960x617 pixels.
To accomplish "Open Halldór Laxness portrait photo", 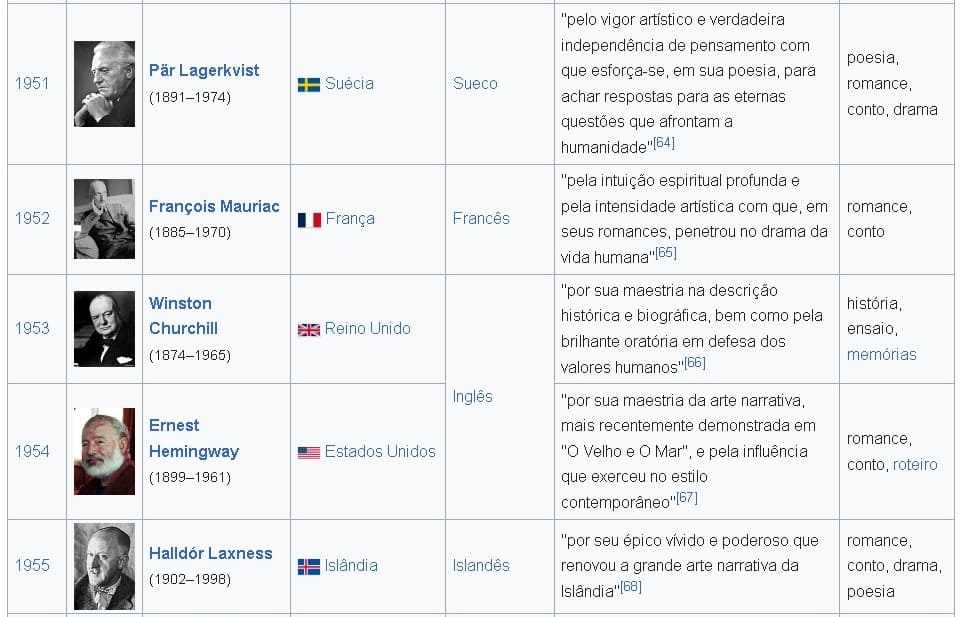I will (104, 566).
